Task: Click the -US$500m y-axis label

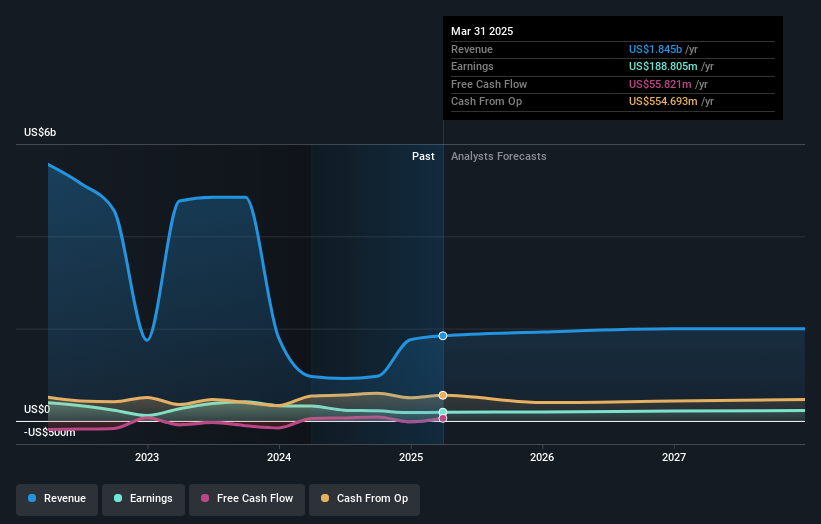Action: pyautogui.click(x=50, y=432)
